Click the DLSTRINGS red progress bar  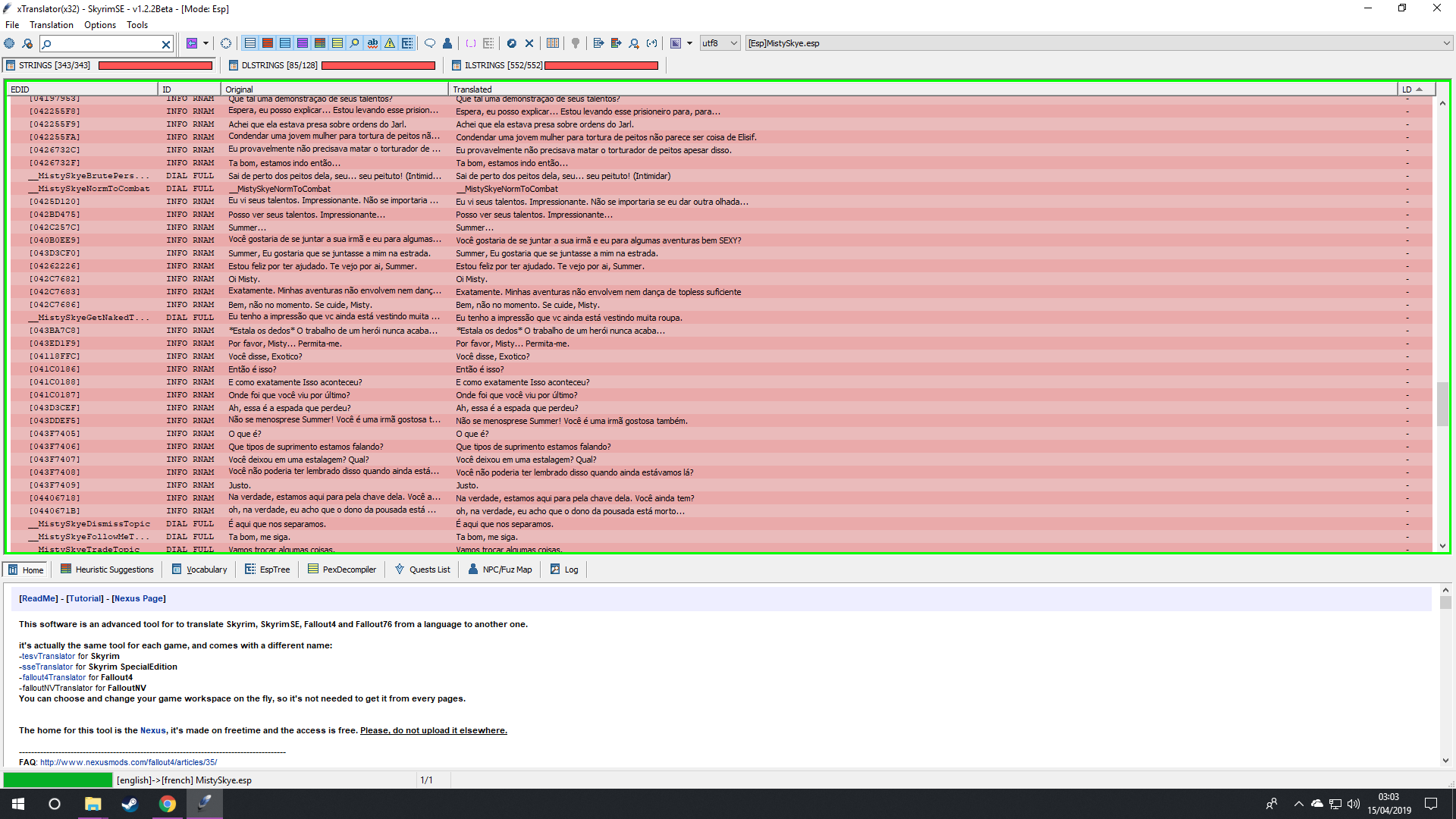click(378, 66)
